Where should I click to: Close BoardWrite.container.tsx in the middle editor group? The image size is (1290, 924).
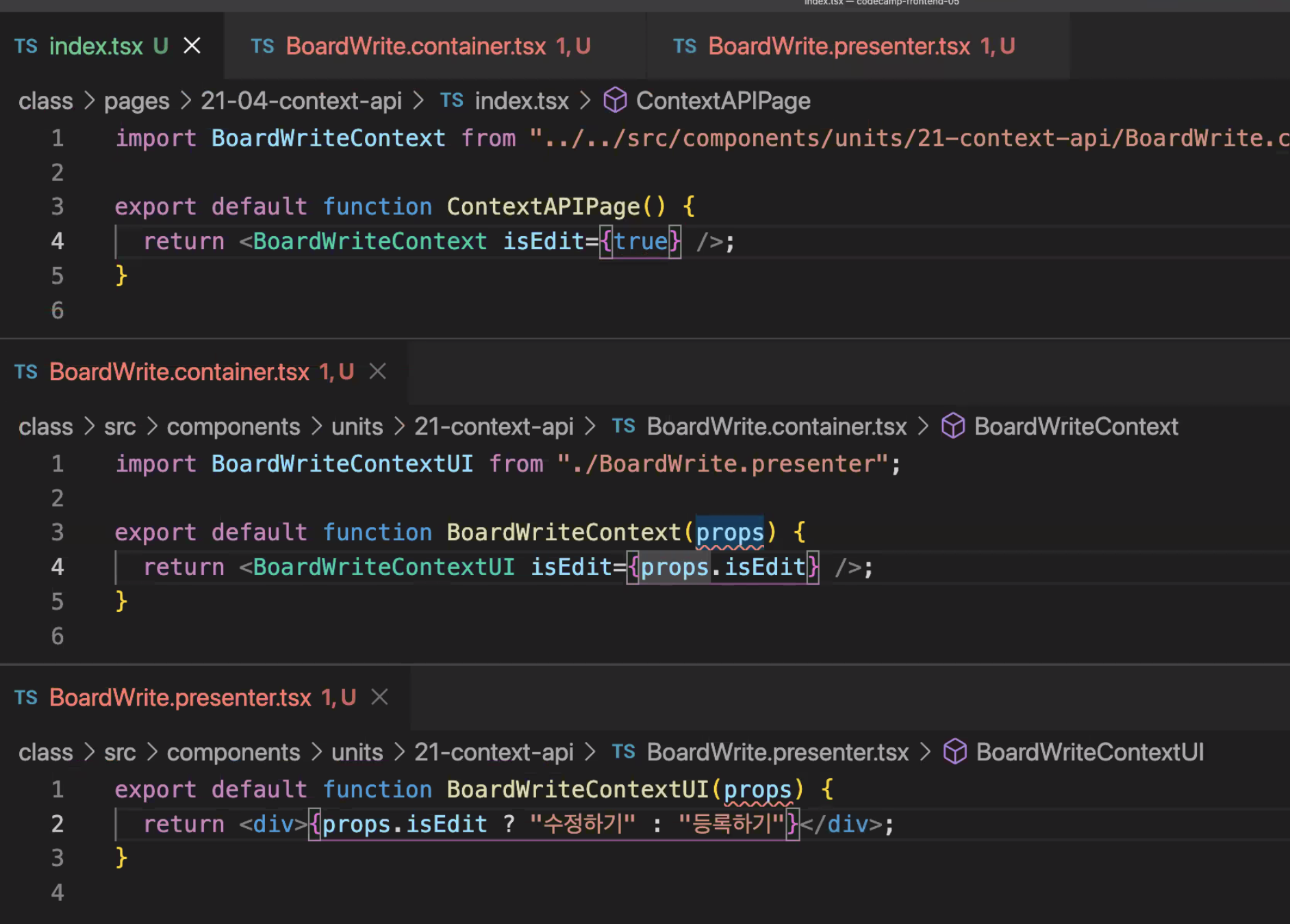pyautogui.click(x=377, y=372)
